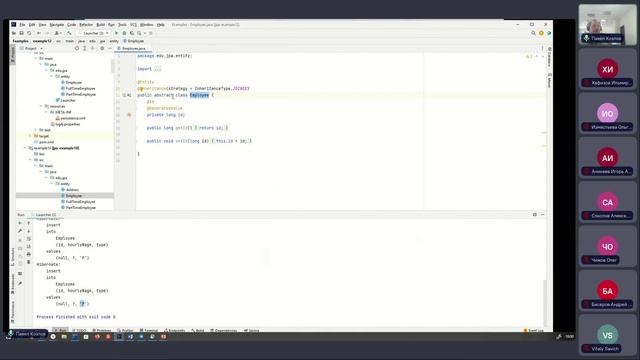
Task: Click the Synchronize/reload icon in toolbar
Action: [x=29, y=33]
